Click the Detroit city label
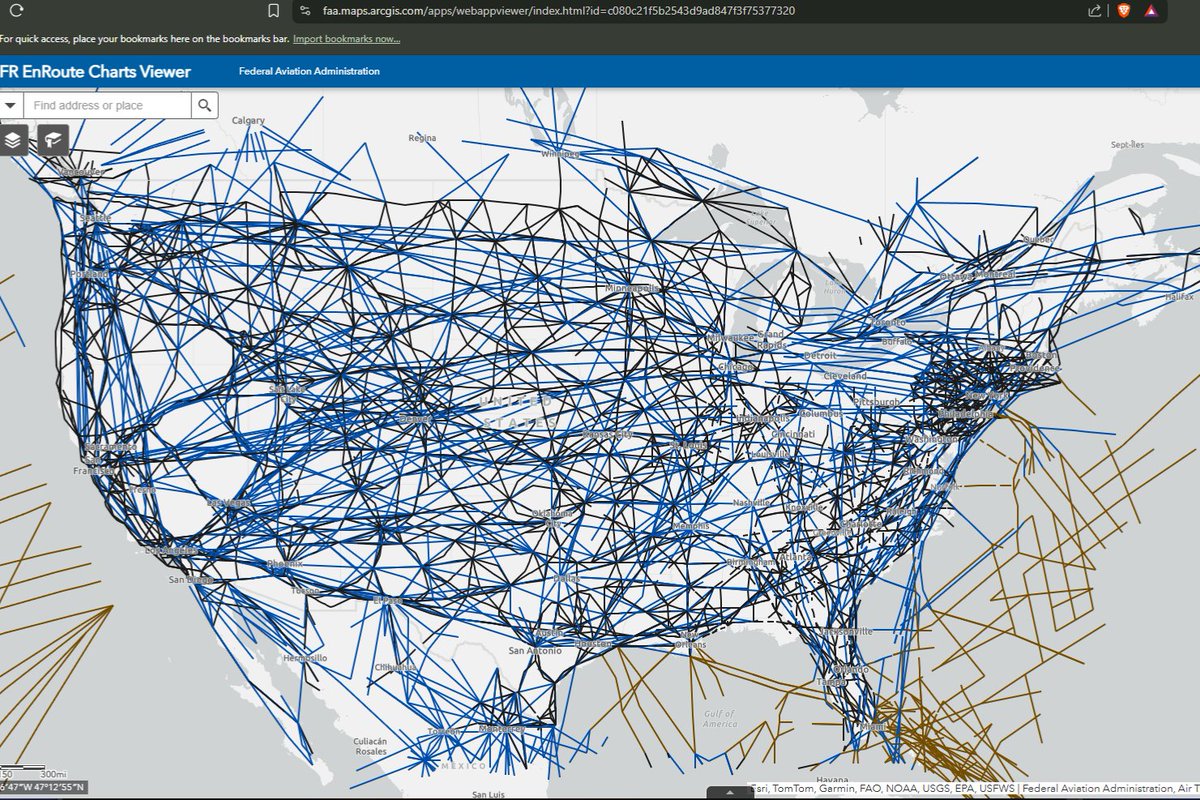The height and width of the screenshot is (800, 1200). coord(820,356)
